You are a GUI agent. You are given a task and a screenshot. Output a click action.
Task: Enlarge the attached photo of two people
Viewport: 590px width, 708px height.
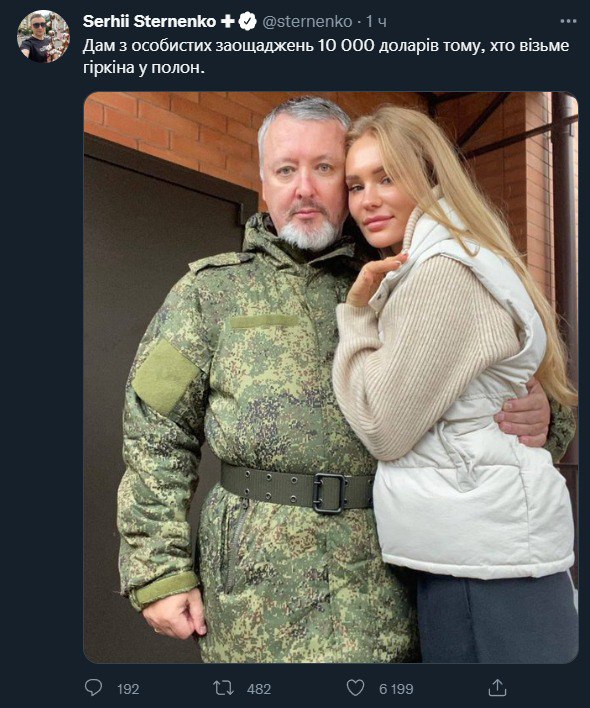331,377
